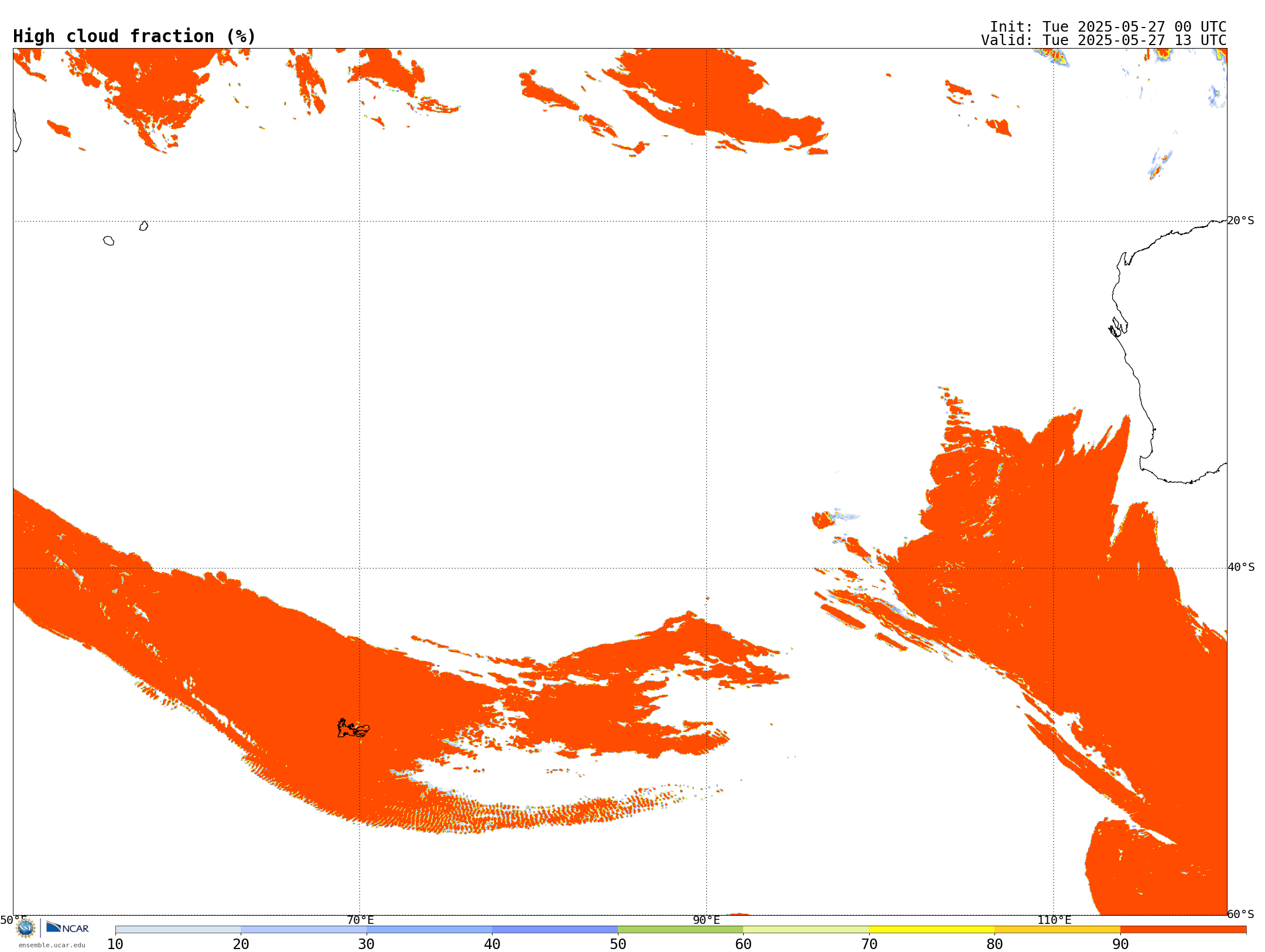Open the ensemble.ucar.edu link text
Image resolution: width=1265 pixels, height=952 pixels.
pyautogui.click(x=52, y=945)
